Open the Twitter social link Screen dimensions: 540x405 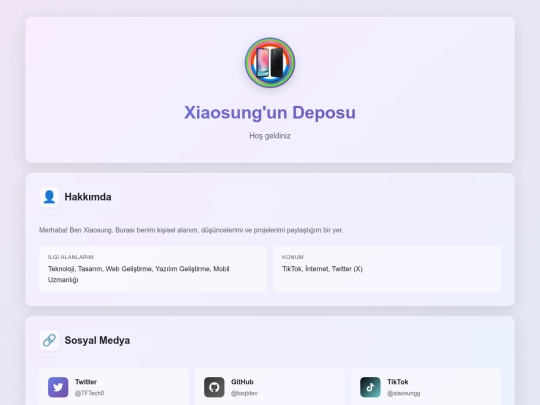[x=114, y=387]
